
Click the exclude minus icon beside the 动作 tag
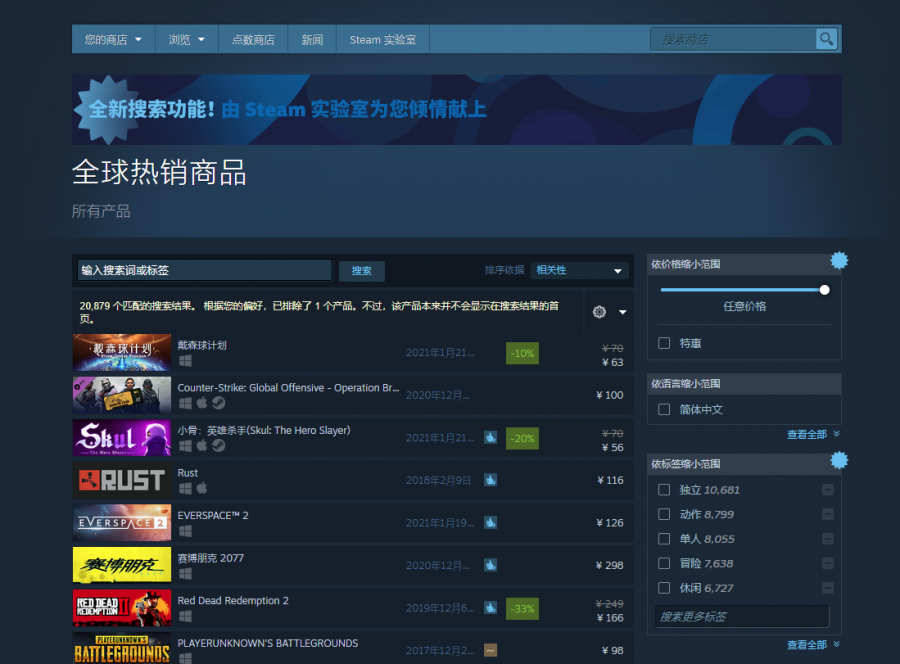tap(828, 514)
